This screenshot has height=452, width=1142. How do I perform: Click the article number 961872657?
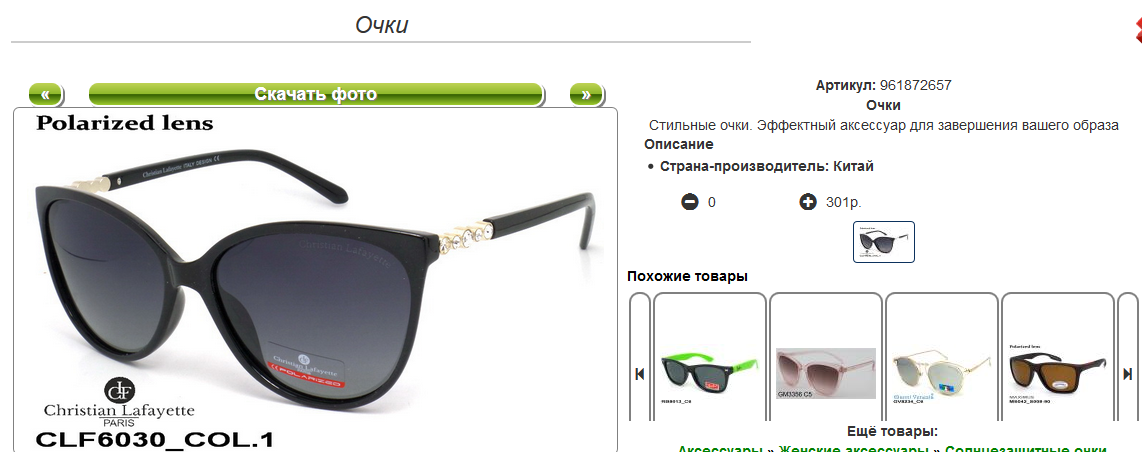click(915, 85)
